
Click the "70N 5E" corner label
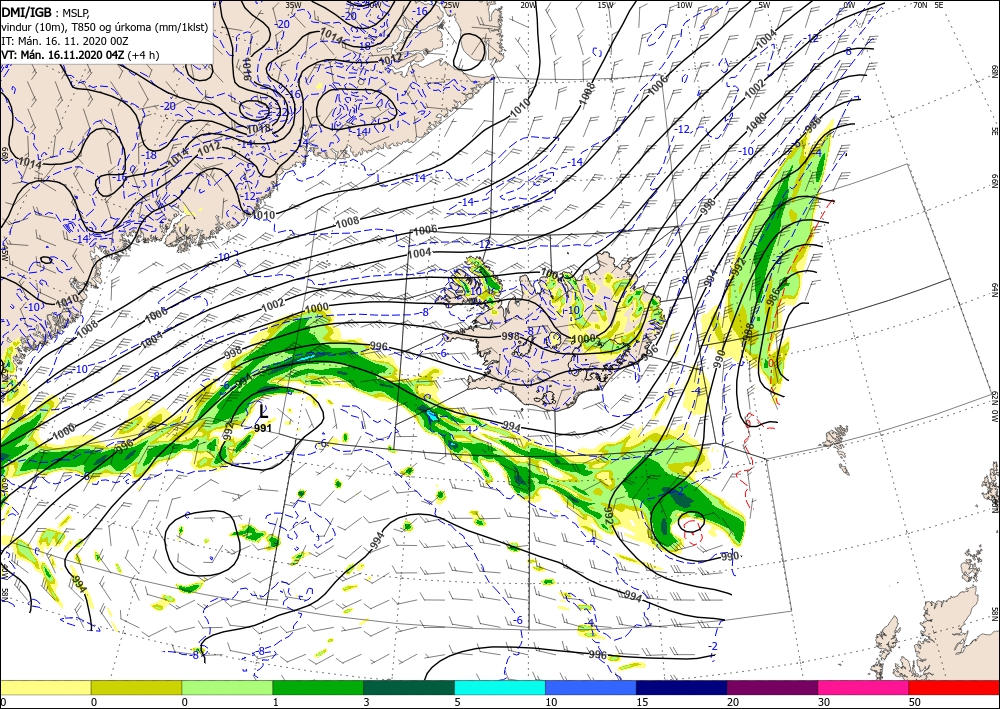pos(929,4)
